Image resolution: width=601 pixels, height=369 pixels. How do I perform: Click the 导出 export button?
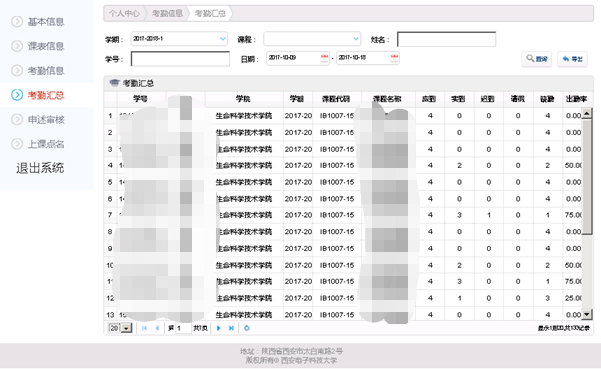tap(572, 59)
